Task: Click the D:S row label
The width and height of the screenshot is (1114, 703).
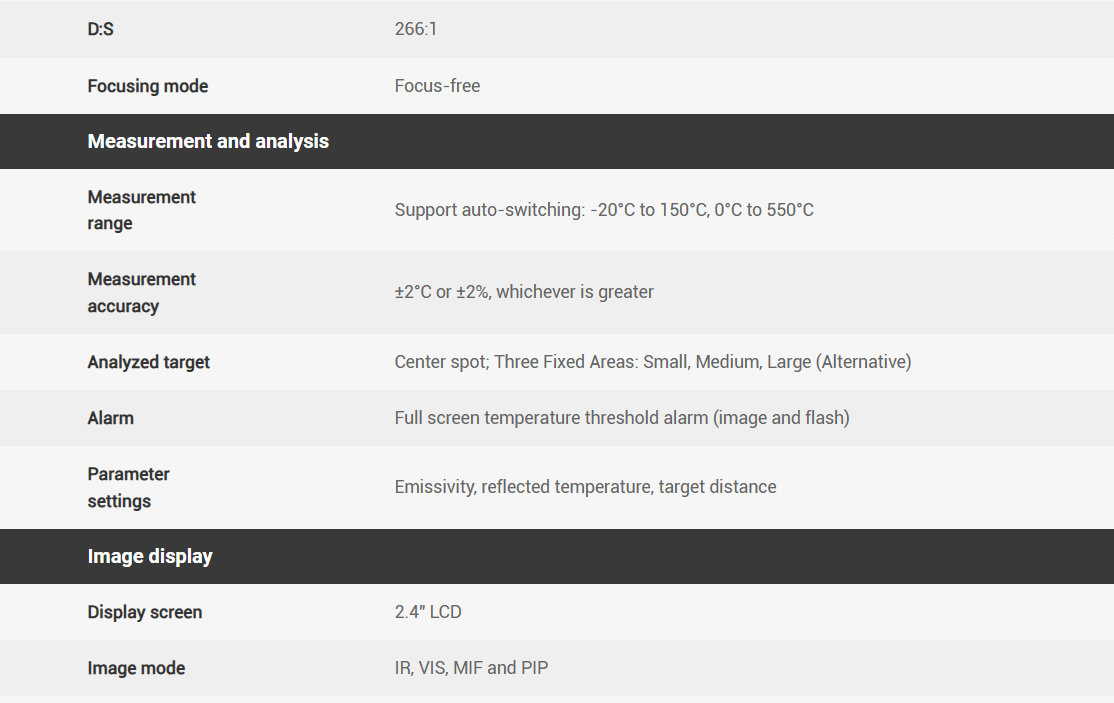Action: pyautogui.click(x=101, y=29)
